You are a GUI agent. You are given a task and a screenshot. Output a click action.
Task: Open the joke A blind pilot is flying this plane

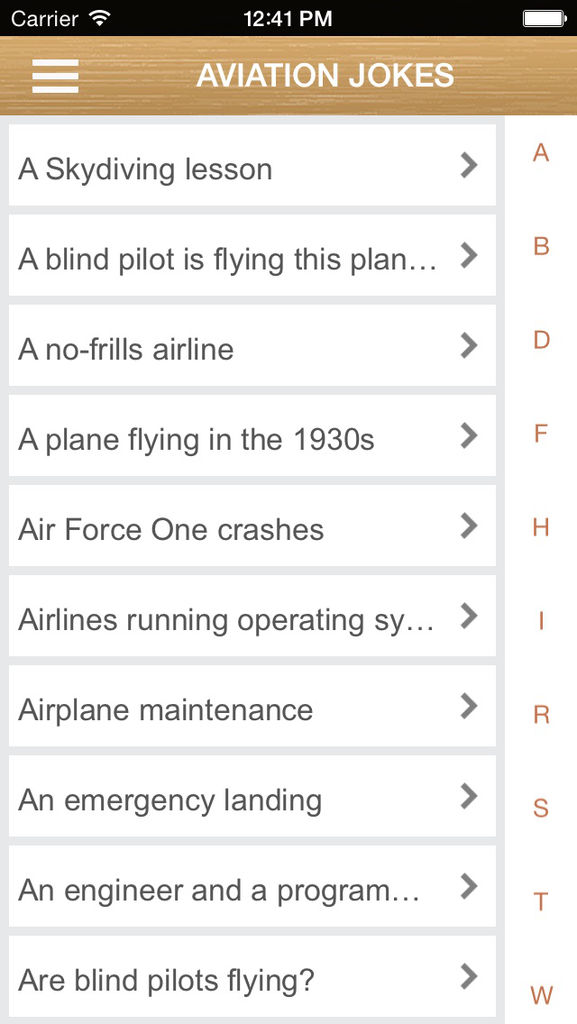(252, 255)
